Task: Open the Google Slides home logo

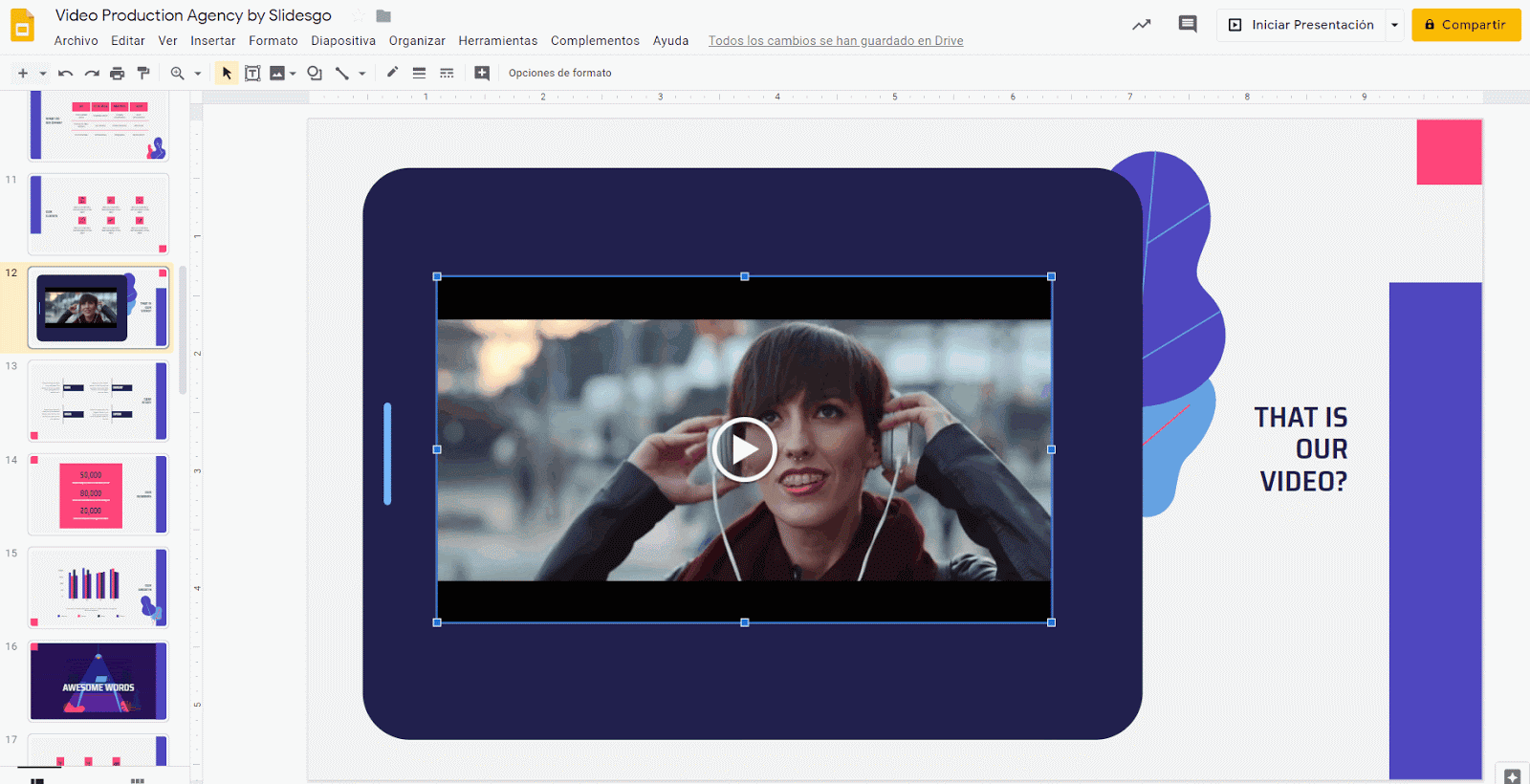Action: pyautogui.click(x=22, y=26)
